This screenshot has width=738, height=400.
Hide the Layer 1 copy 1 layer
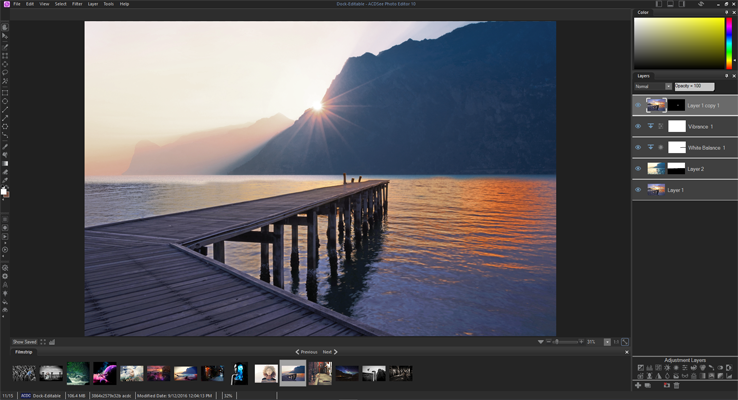click(x=638, y=105)
